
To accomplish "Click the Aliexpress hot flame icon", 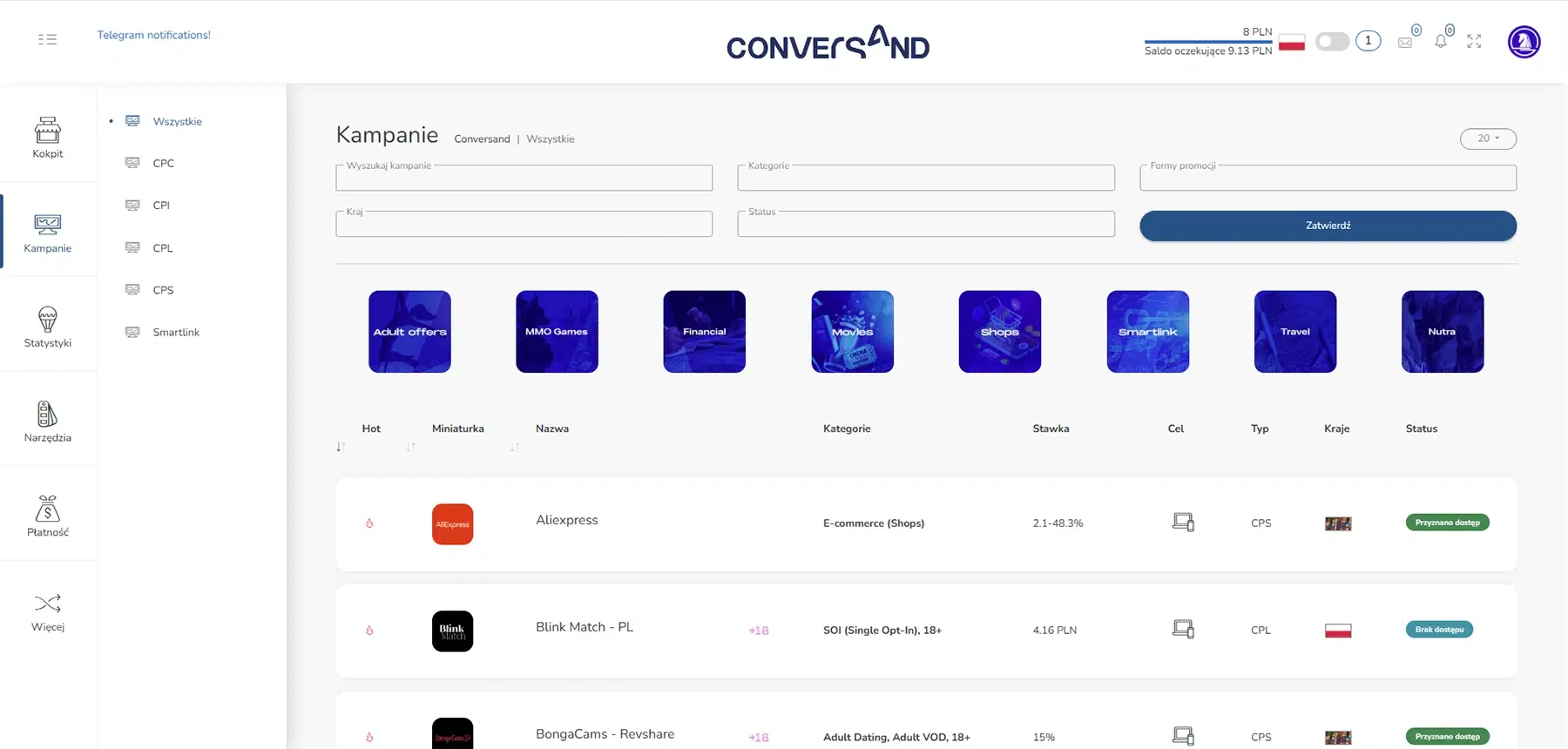I will click(x=369, y=523).
